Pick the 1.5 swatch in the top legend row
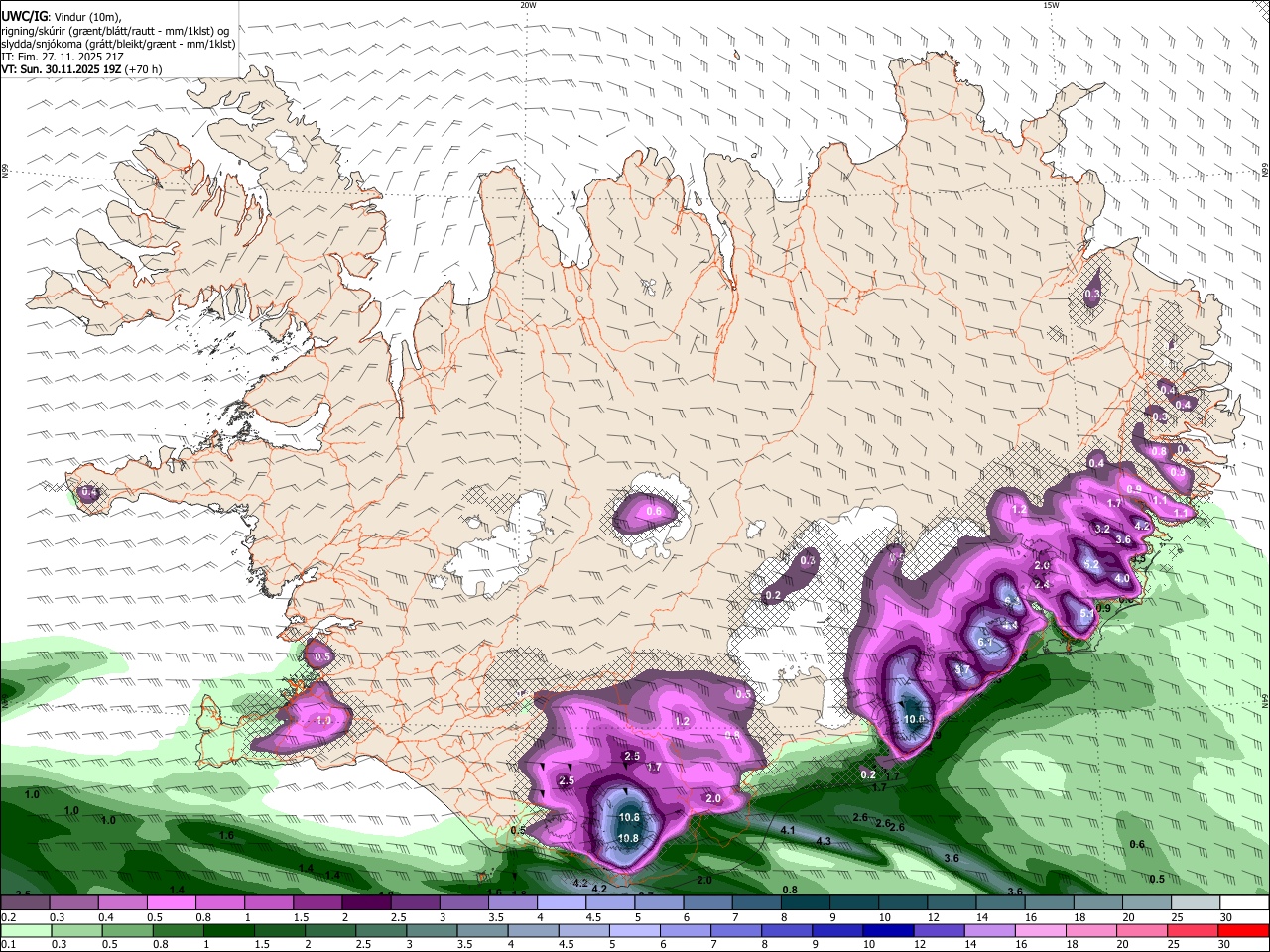 [317, 903]
